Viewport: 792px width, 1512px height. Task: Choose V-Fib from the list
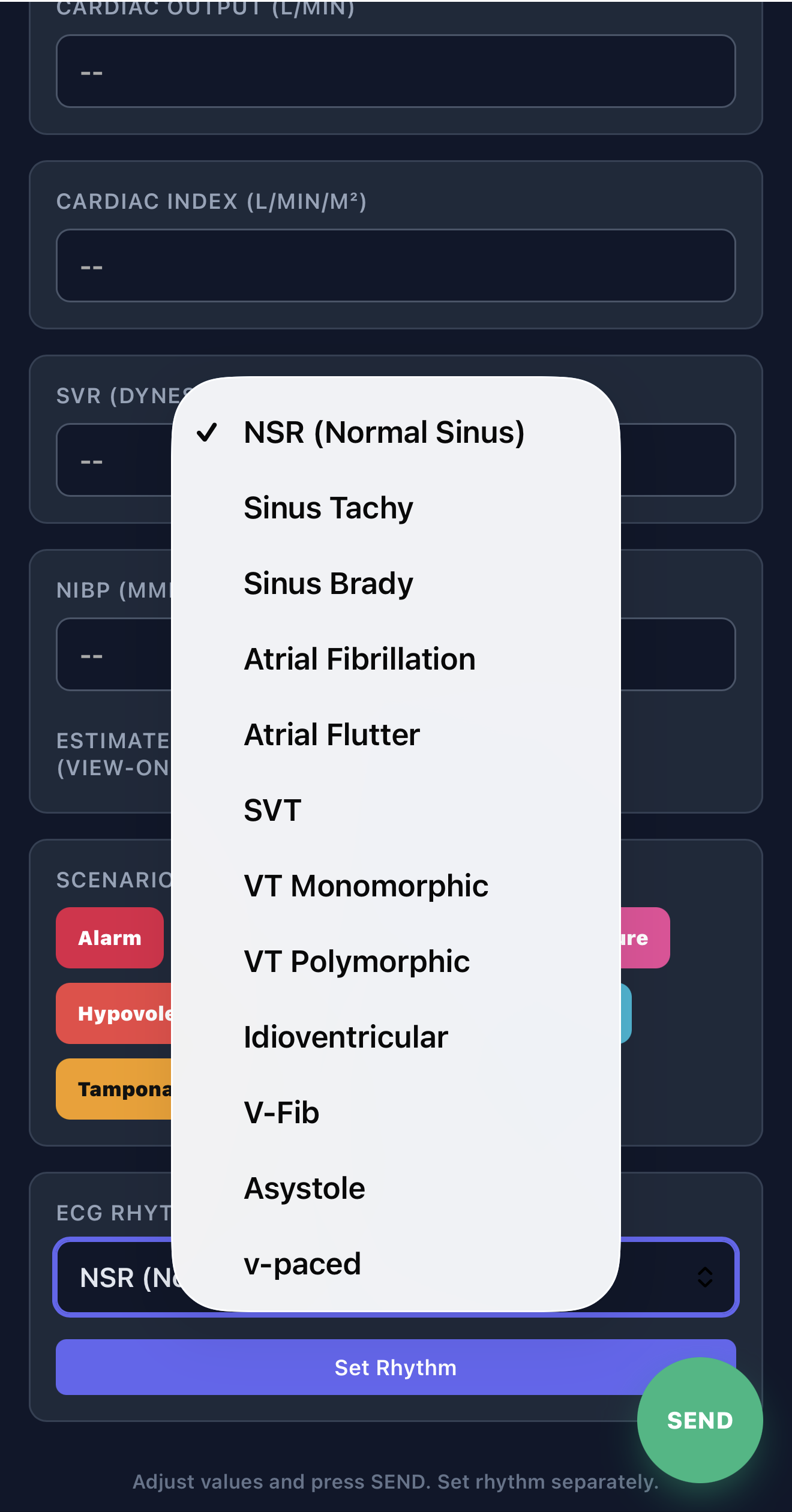pos(281,1113)
